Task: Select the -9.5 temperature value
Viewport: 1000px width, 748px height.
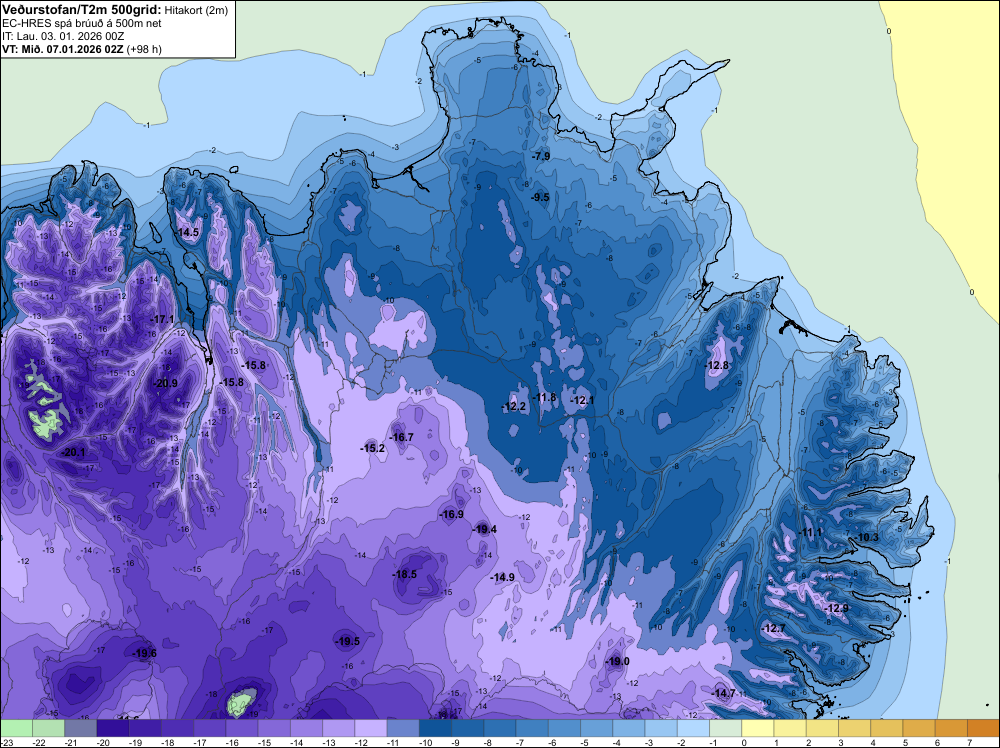Action: pos(540,197)
